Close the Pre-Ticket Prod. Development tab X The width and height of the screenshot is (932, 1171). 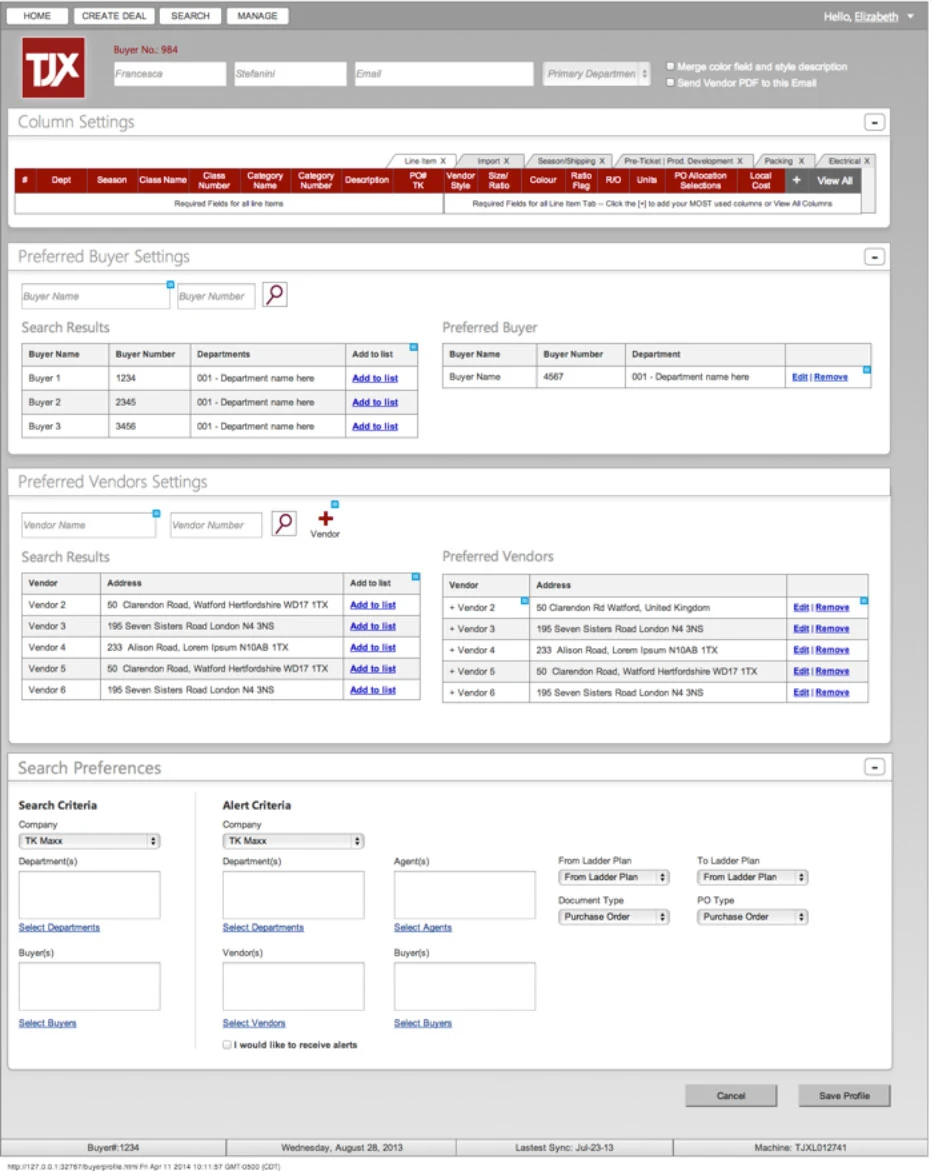click(x=740, y=161)
